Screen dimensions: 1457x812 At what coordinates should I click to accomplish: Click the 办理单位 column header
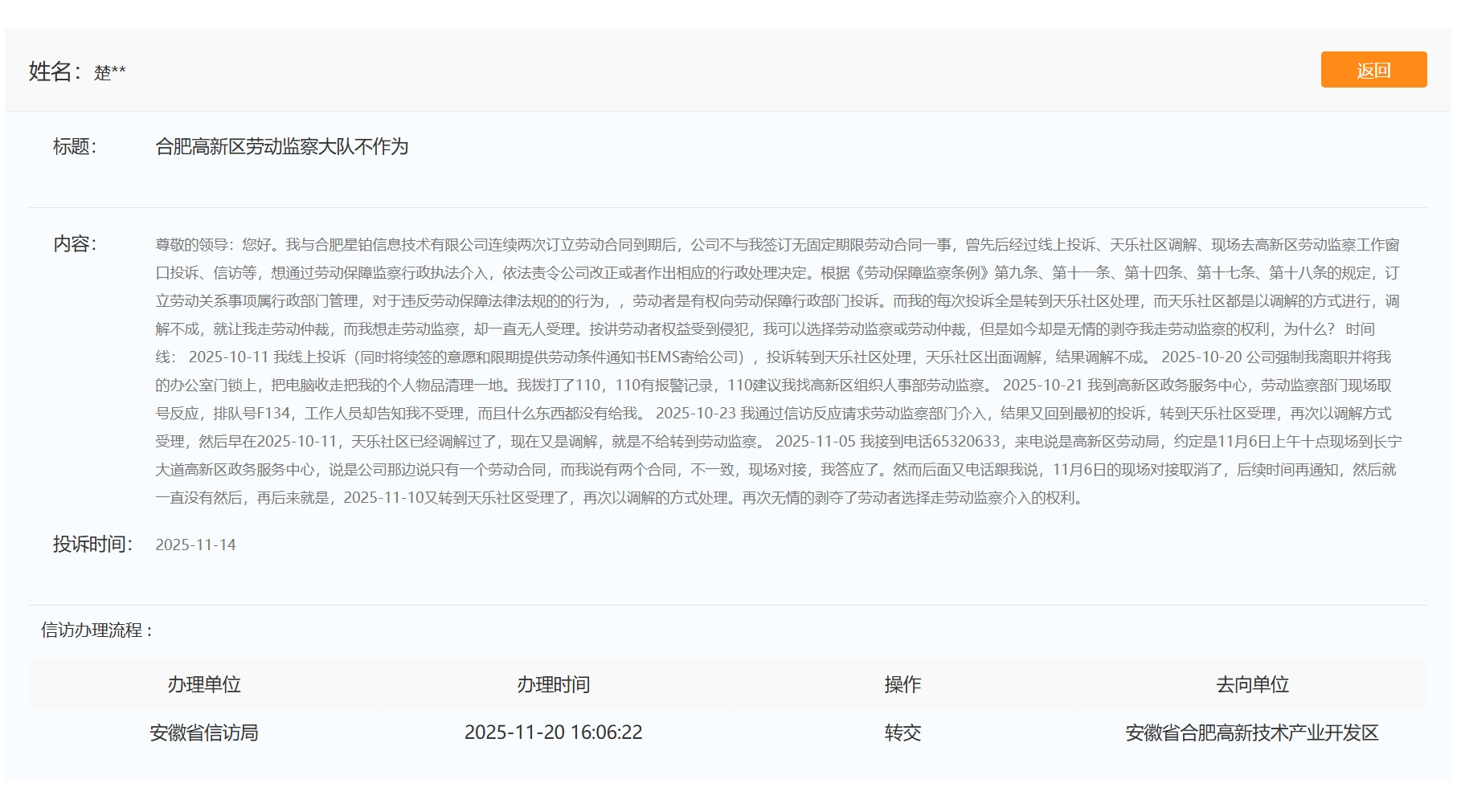pos(205,685)
